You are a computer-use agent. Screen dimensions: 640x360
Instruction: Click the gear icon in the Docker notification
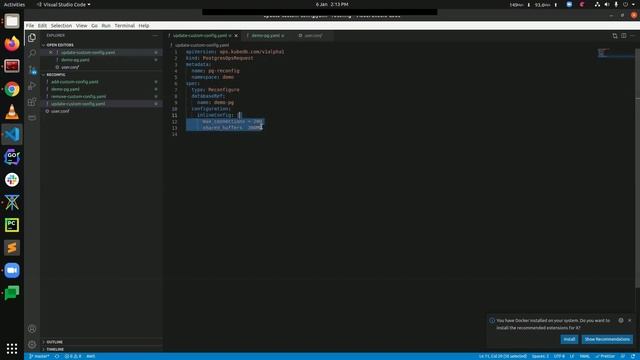pos(621,320)
